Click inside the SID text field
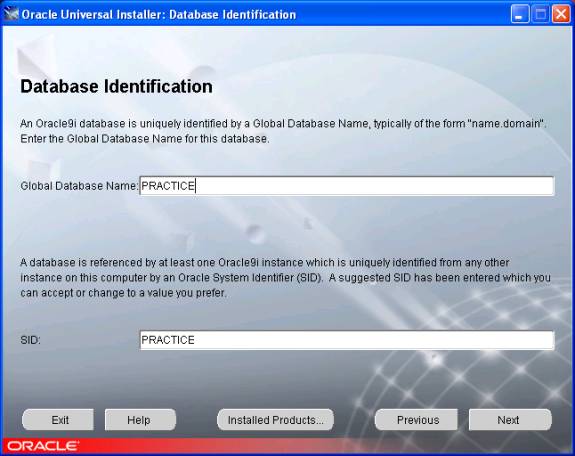This screenshot has width=575, height=456. point(347,340)
